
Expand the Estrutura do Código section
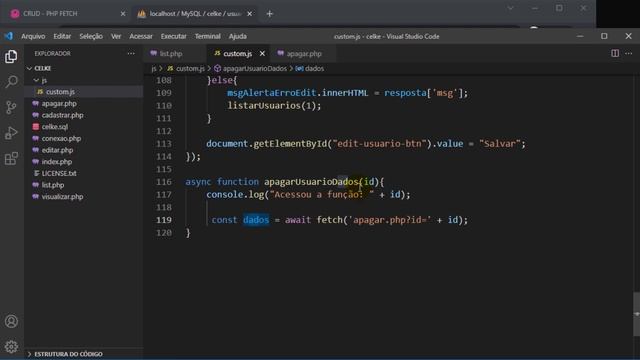point(68,354)
